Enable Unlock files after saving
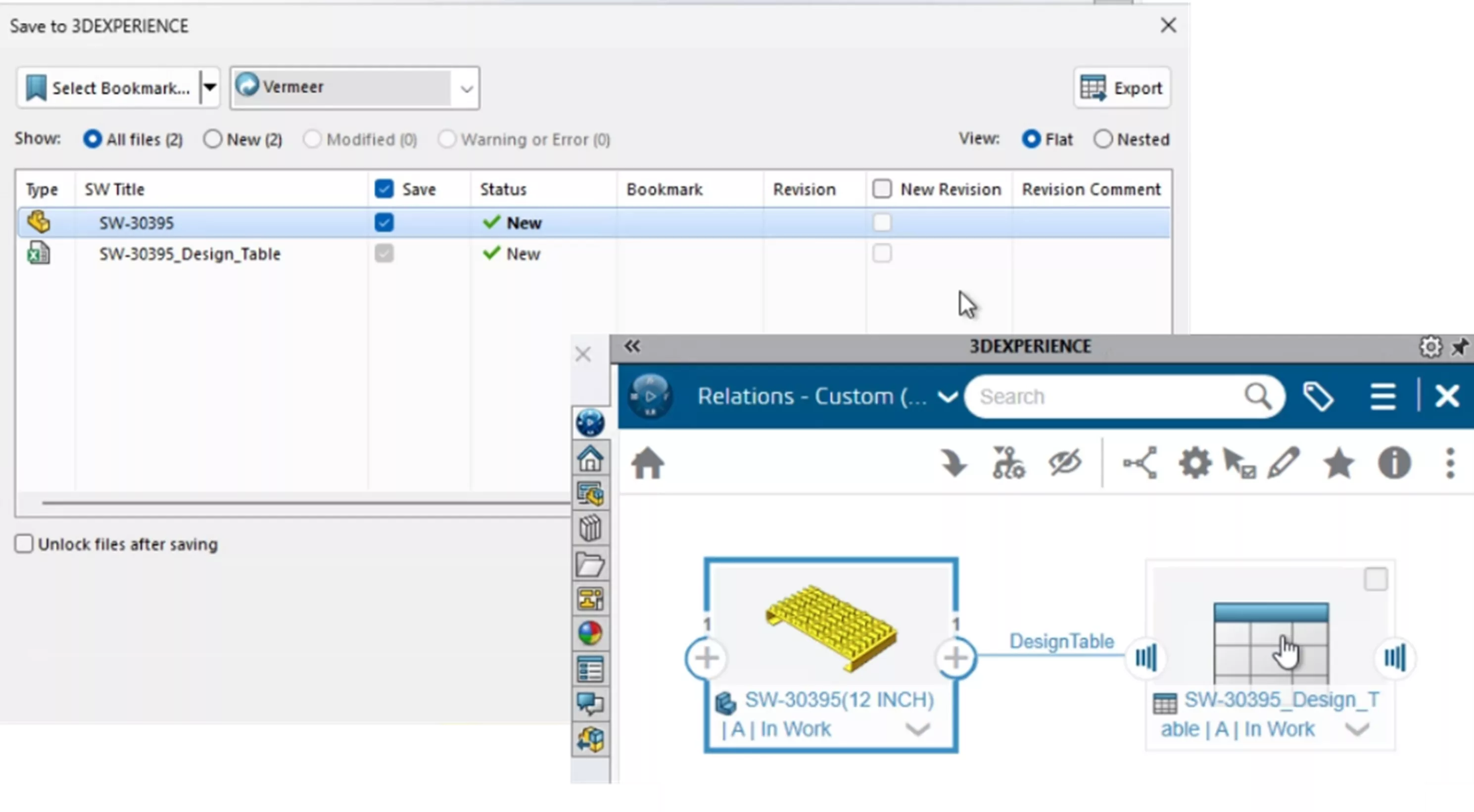1474x812 pixels. pos(24,544)
